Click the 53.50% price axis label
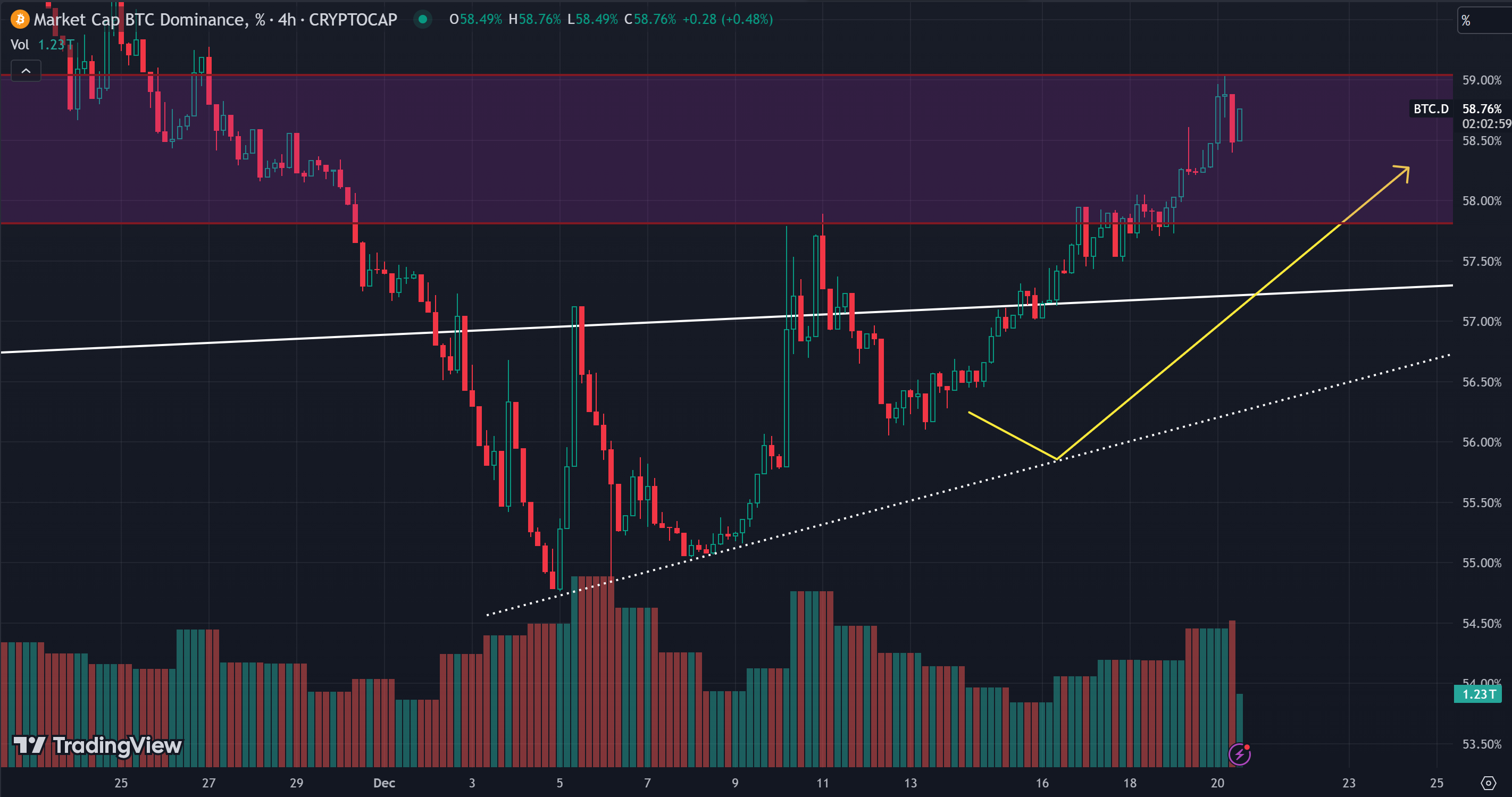 pyautogui.click(x=1482, y=744)
